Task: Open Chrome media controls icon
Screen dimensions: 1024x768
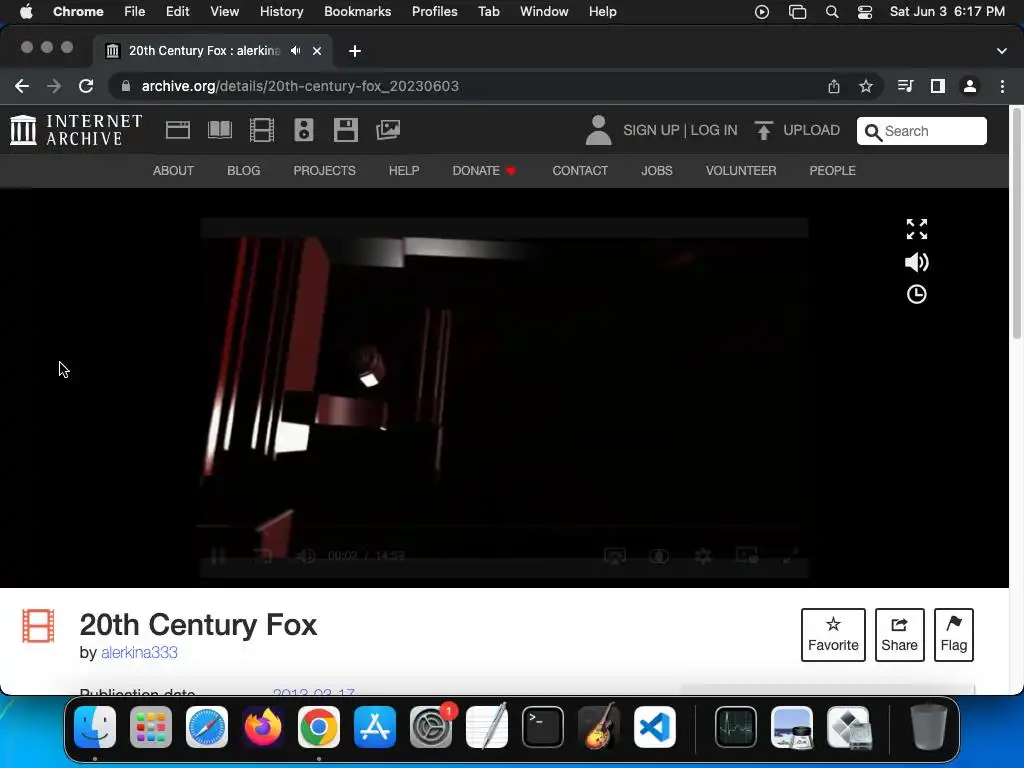Action: (905, 86)
